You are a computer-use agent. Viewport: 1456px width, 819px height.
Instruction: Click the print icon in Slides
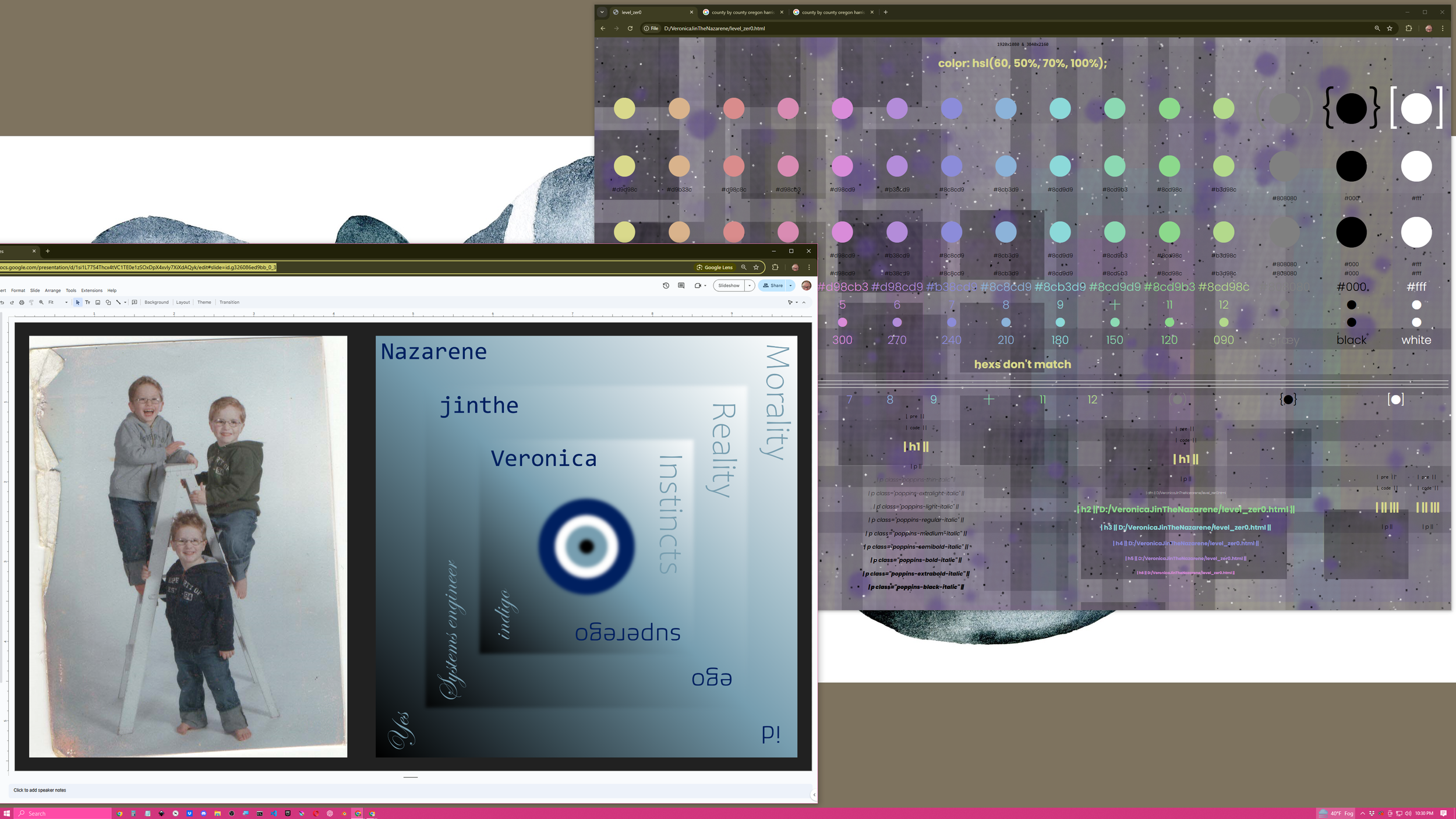coord(22,302)
